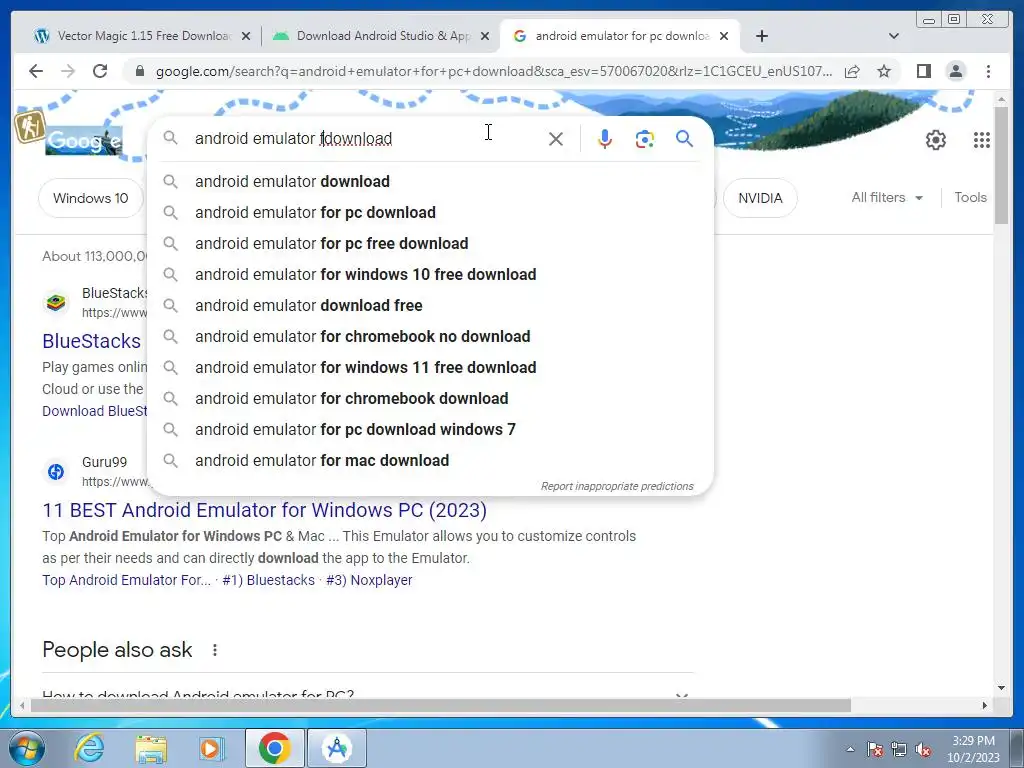Close the Vector Magic tab

click(x=246, y=36)
